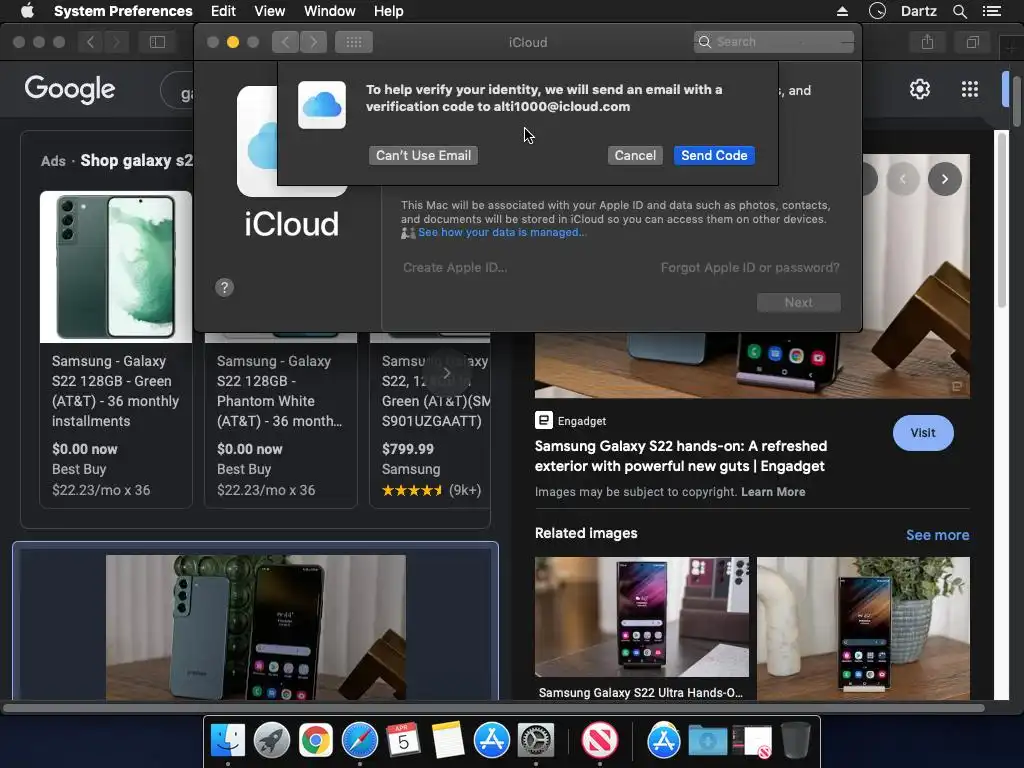Open Google apps grid icon
The width and height of the screenshot is (1024, 768).
pyautogui.click(x=970, y=89)
